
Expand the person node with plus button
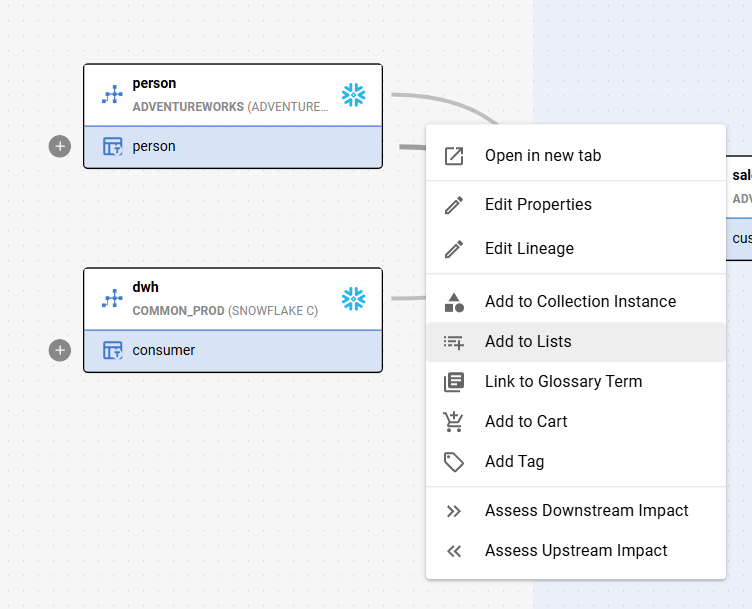pos(60,146)
